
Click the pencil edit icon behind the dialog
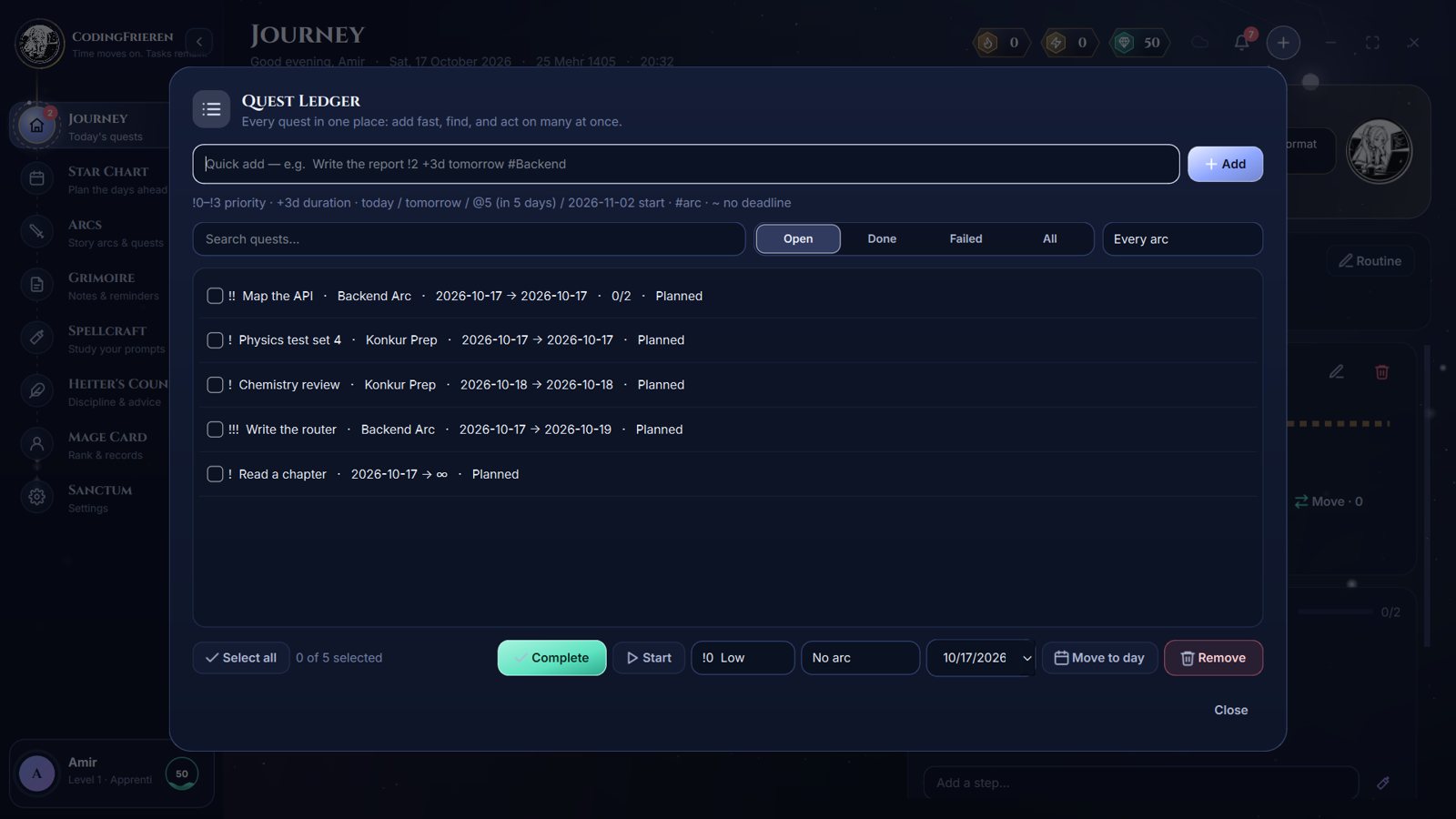(1336, 371)
